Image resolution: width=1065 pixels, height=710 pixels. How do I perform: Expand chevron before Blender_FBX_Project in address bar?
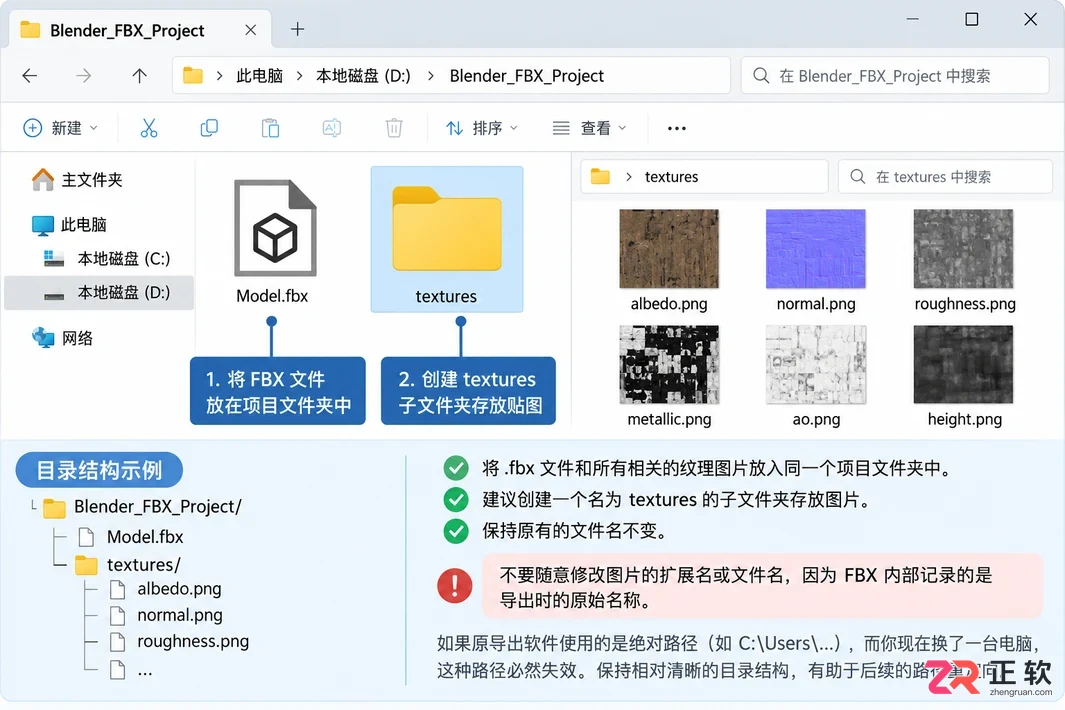(x=431, y=75)
